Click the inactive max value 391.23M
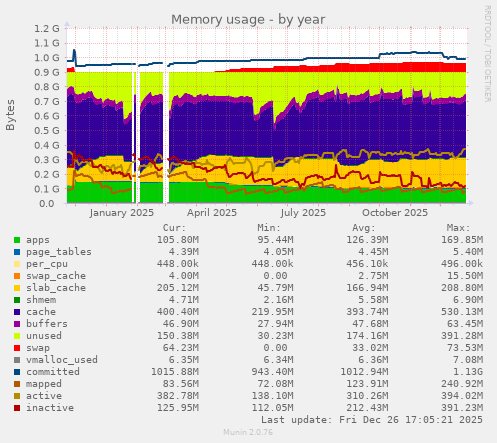 tap(462, 408)
